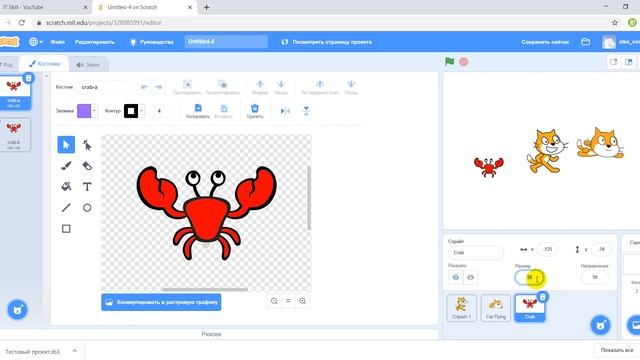This screenshot has width=640, height=360.
Task: Select the Line tool
Action: tap(66, 207)
